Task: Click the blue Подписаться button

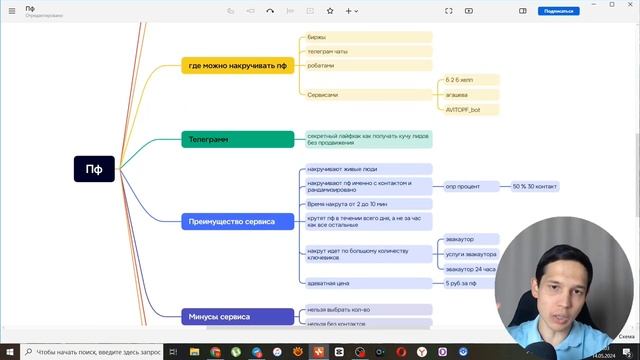Action: 558,11
